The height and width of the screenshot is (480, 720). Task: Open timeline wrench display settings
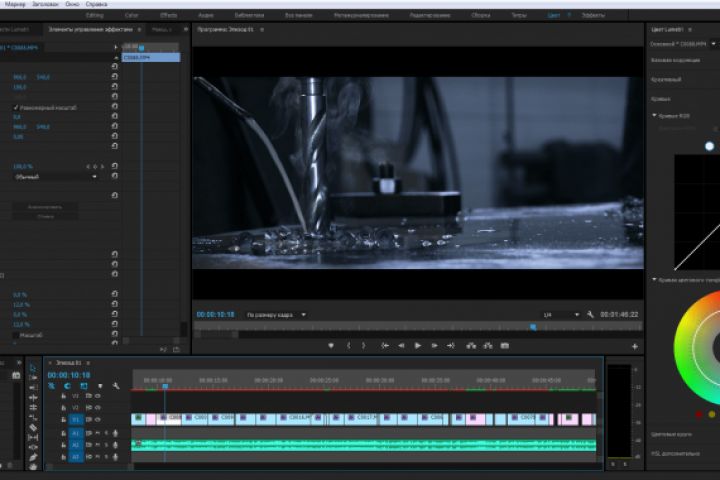[116, 386]
